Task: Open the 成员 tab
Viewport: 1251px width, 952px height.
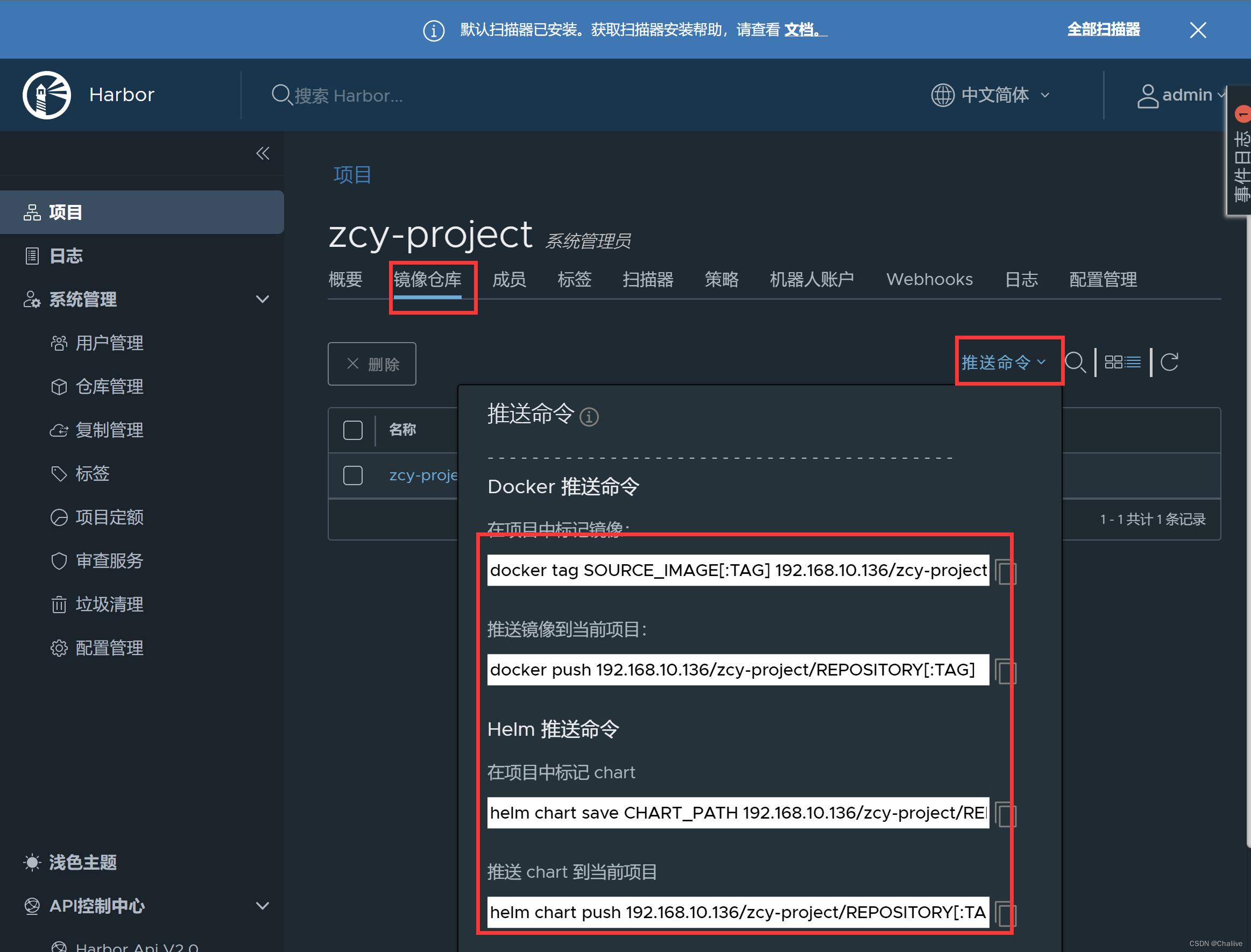Action: click(x=509, y=279)
